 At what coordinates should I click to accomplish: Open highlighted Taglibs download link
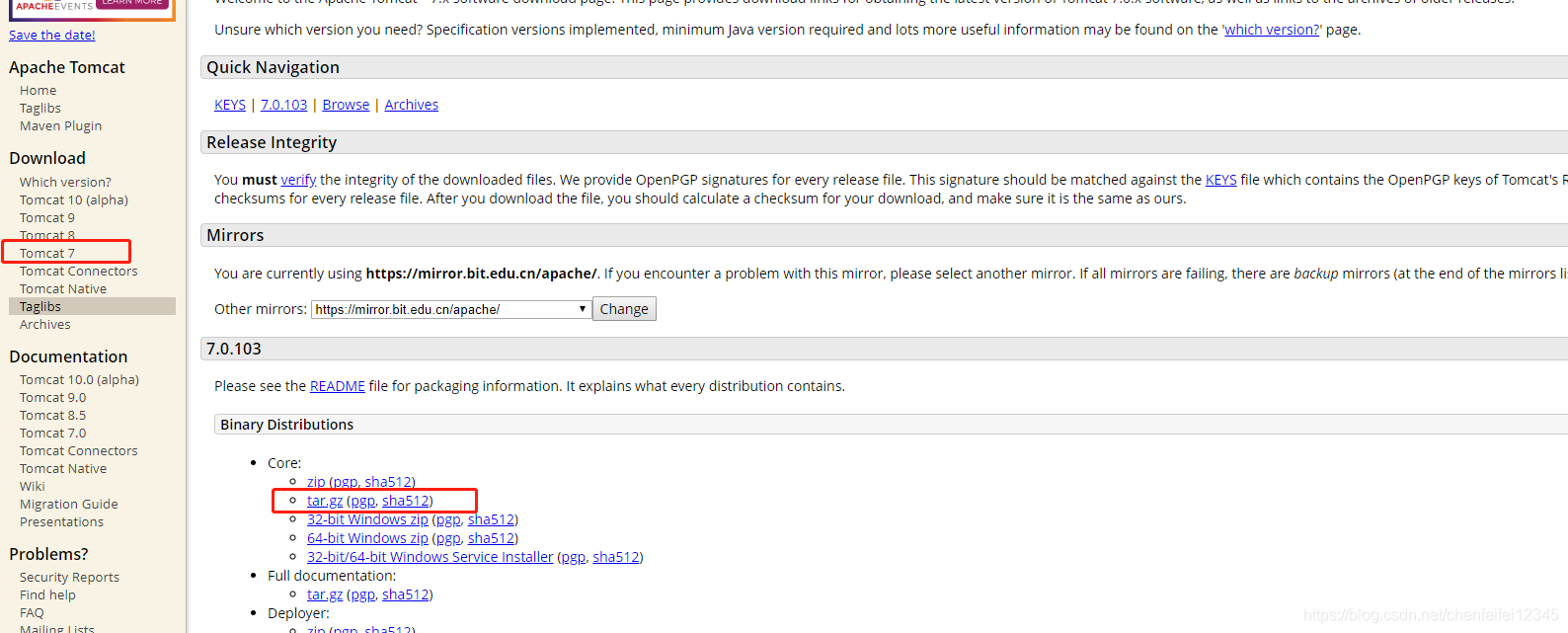click(x=40, y=306)
